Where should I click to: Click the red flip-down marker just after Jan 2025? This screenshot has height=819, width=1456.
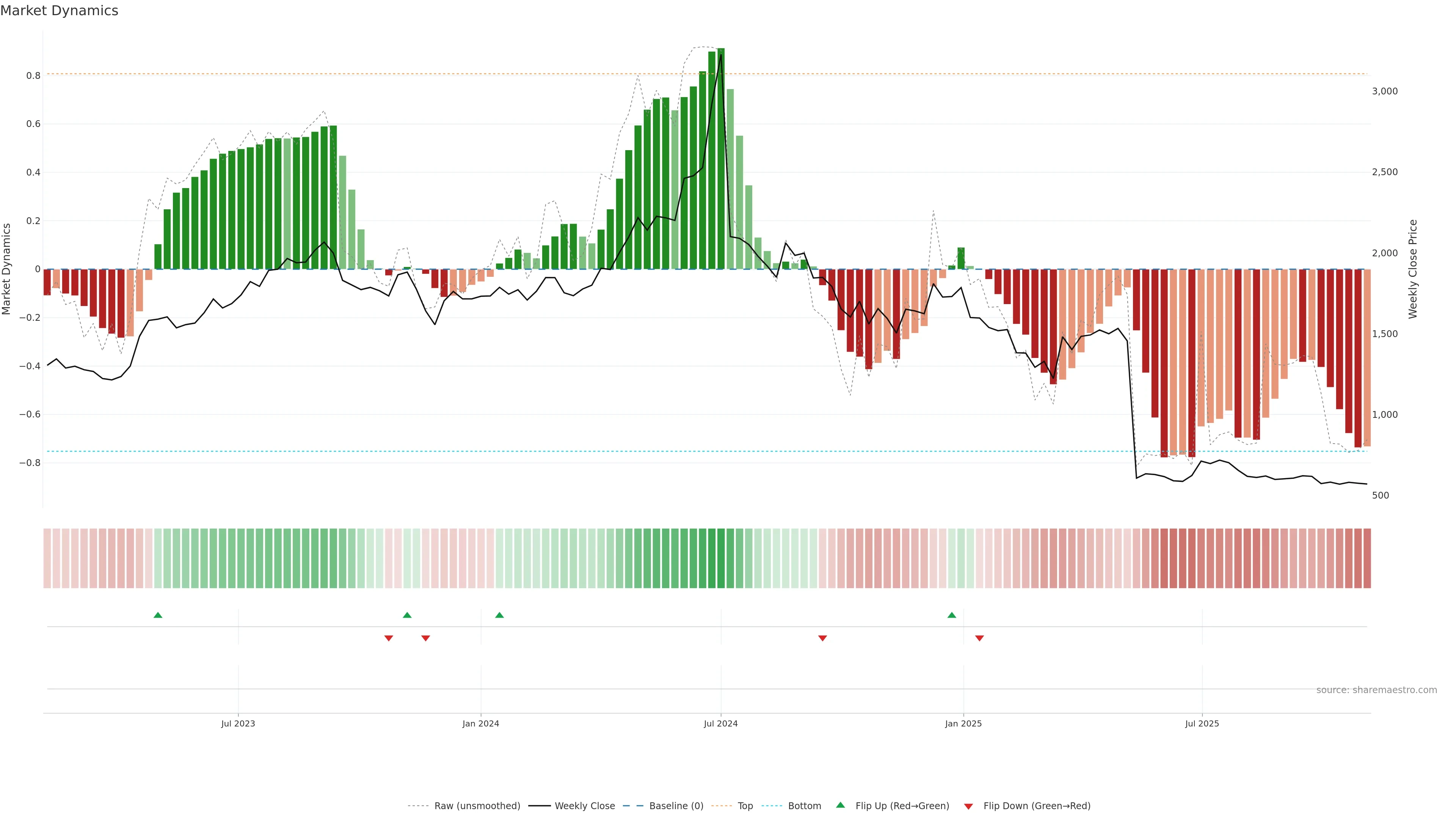click(x=979, y=638)
